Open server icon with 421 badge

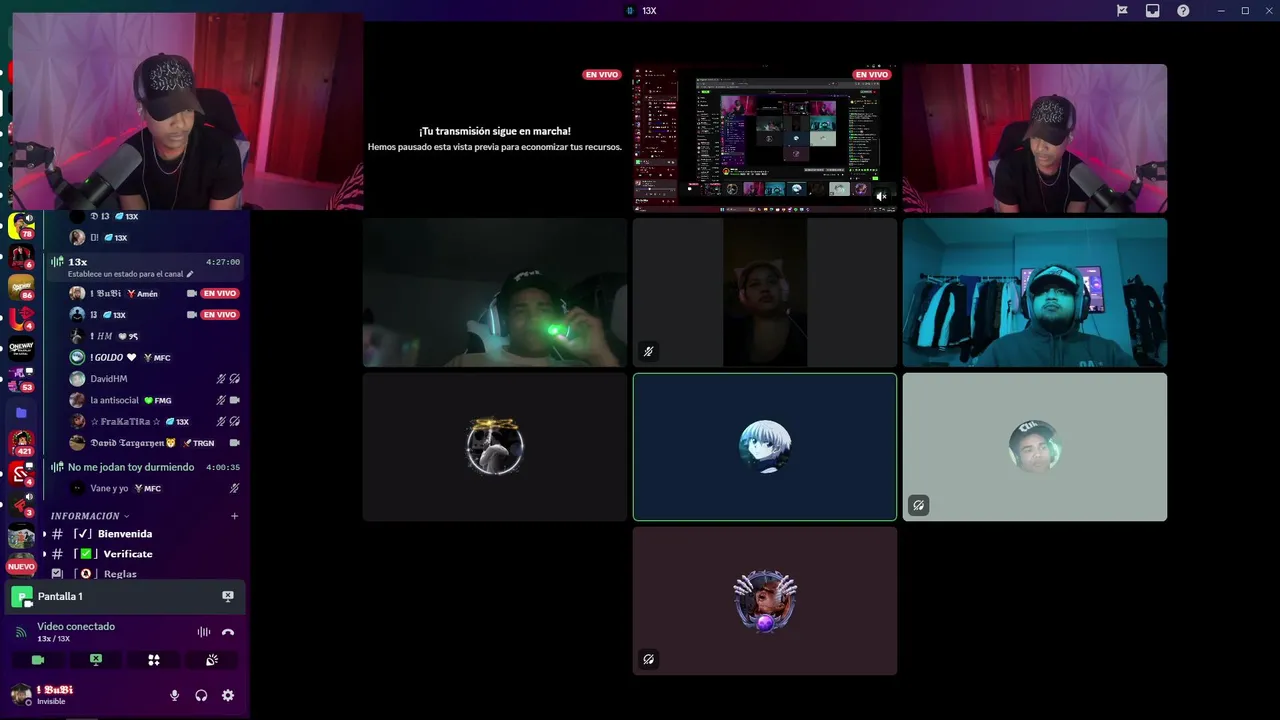coord(21,442)
